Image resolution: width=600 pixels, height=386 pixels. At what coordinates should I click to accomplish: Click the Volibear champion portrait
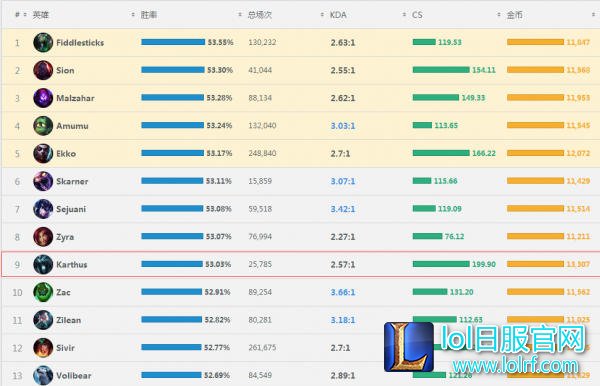point(43,376)
